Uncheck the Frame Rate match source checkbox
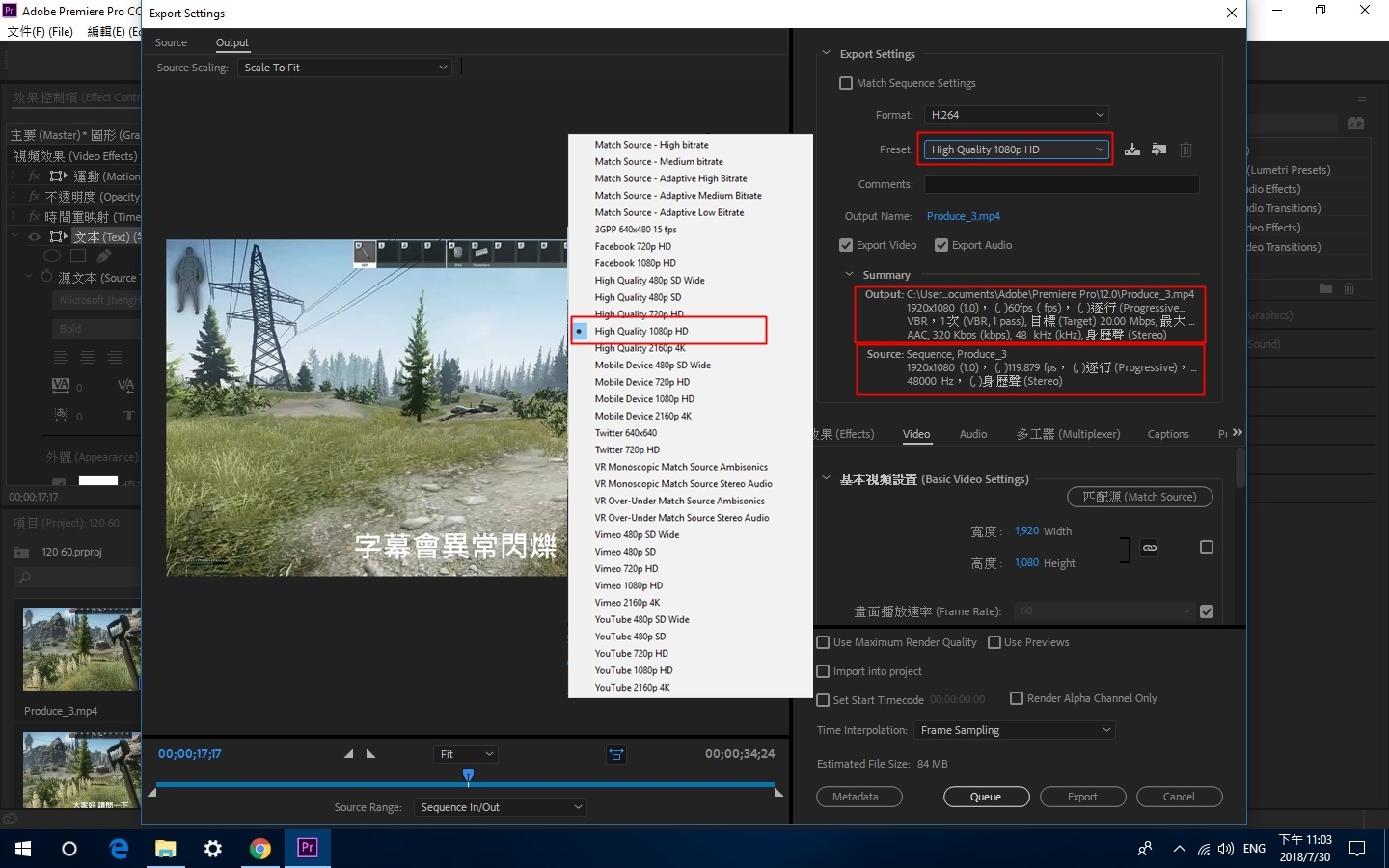The image size is (1389, 868). 1207,611
